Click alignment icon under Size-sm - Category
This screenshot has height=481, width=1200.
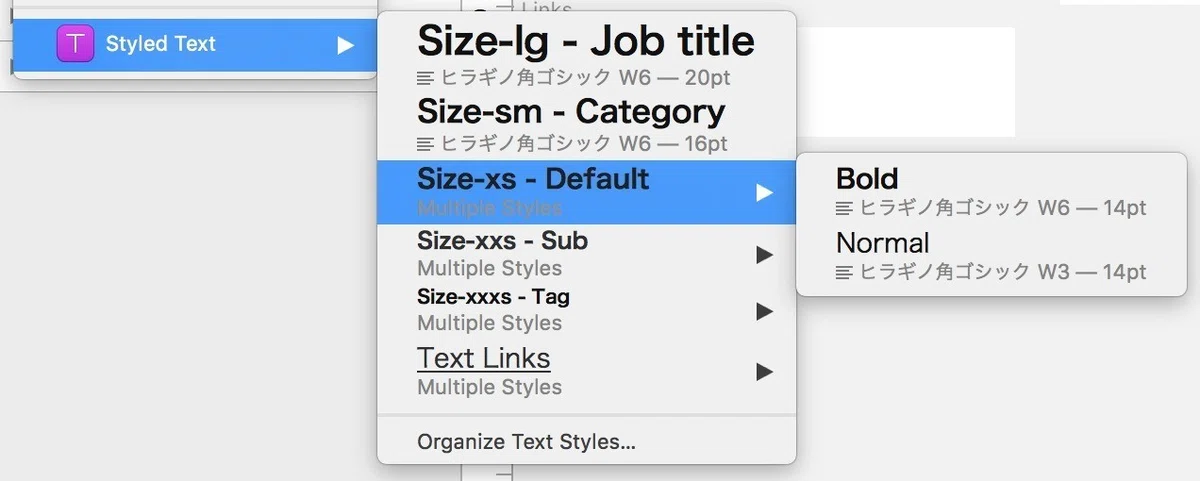click(426, 144)
